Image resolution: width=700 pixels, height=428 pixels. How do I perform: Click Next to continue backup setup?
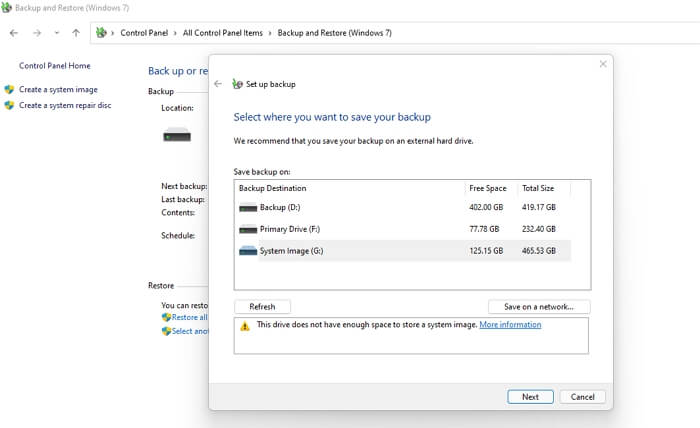click(530, 397)
